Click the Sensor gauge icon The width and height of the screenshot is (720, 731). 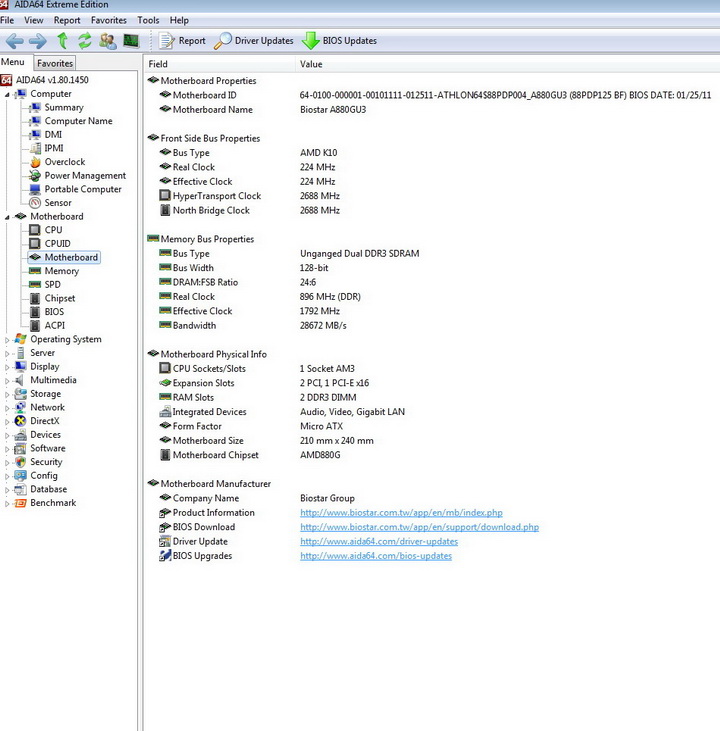pos(35,203)
